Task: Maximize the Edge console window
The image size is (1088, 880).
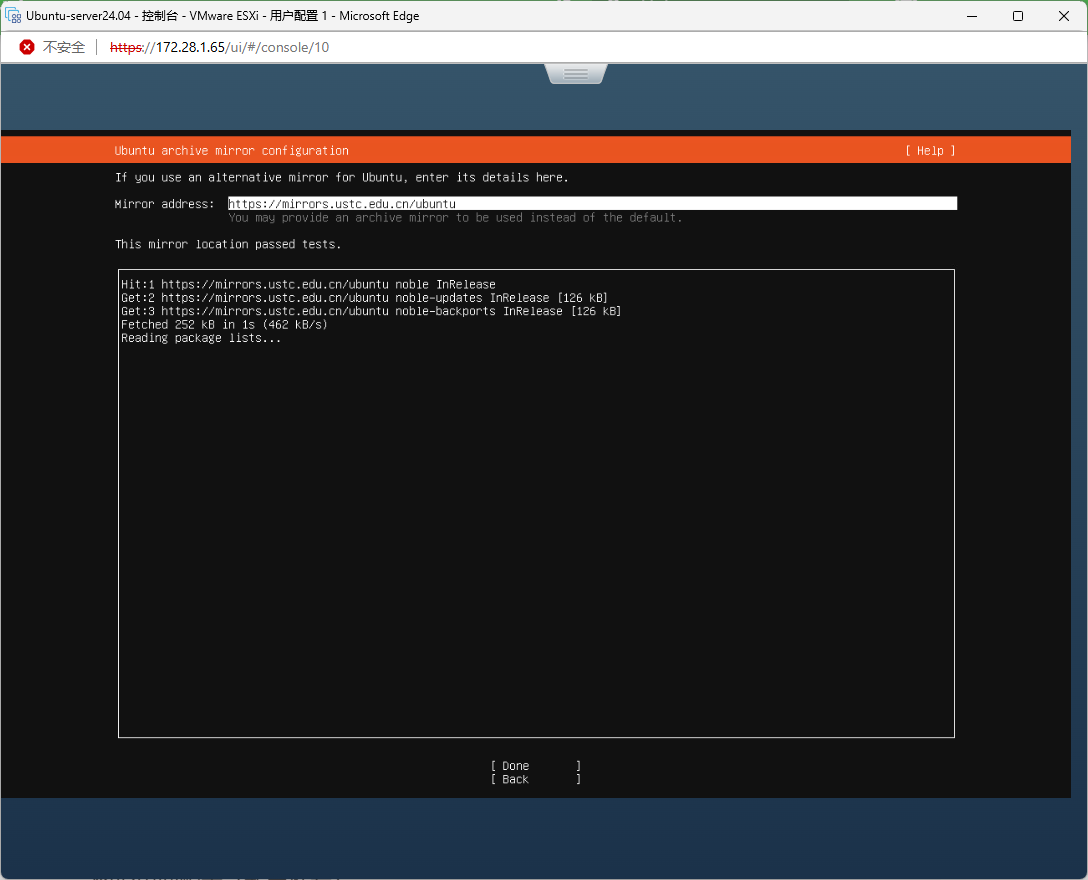Action: (x=1017, y=16)
